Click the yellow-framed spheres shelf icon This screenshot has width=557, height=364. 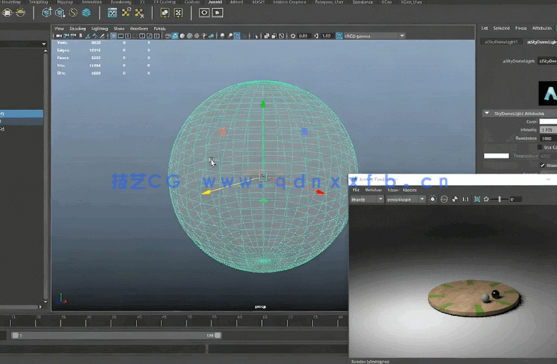point(165,13)
